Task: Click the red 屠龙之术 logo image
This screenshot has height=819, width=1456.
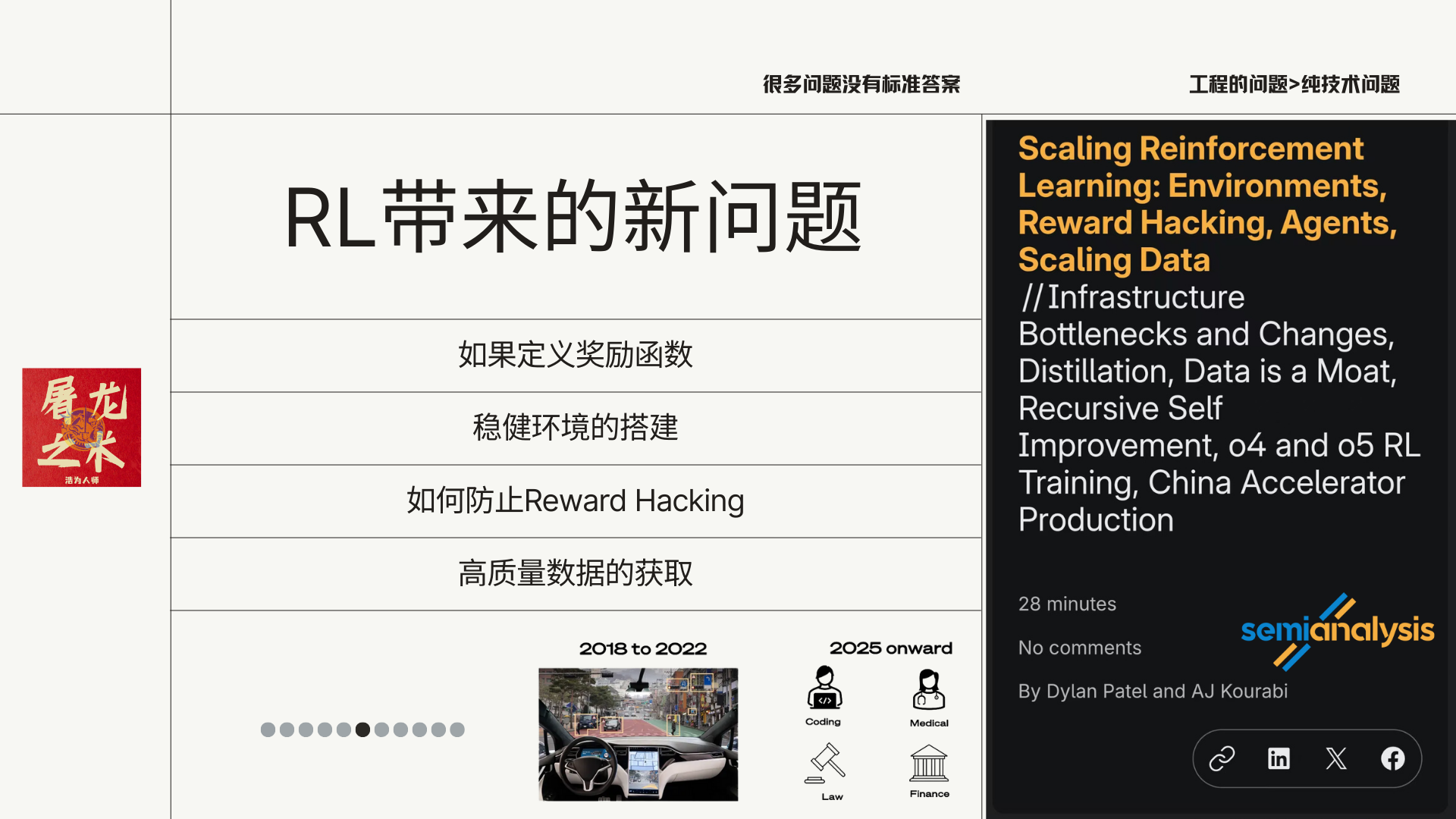Action: [x=82, y=427]
